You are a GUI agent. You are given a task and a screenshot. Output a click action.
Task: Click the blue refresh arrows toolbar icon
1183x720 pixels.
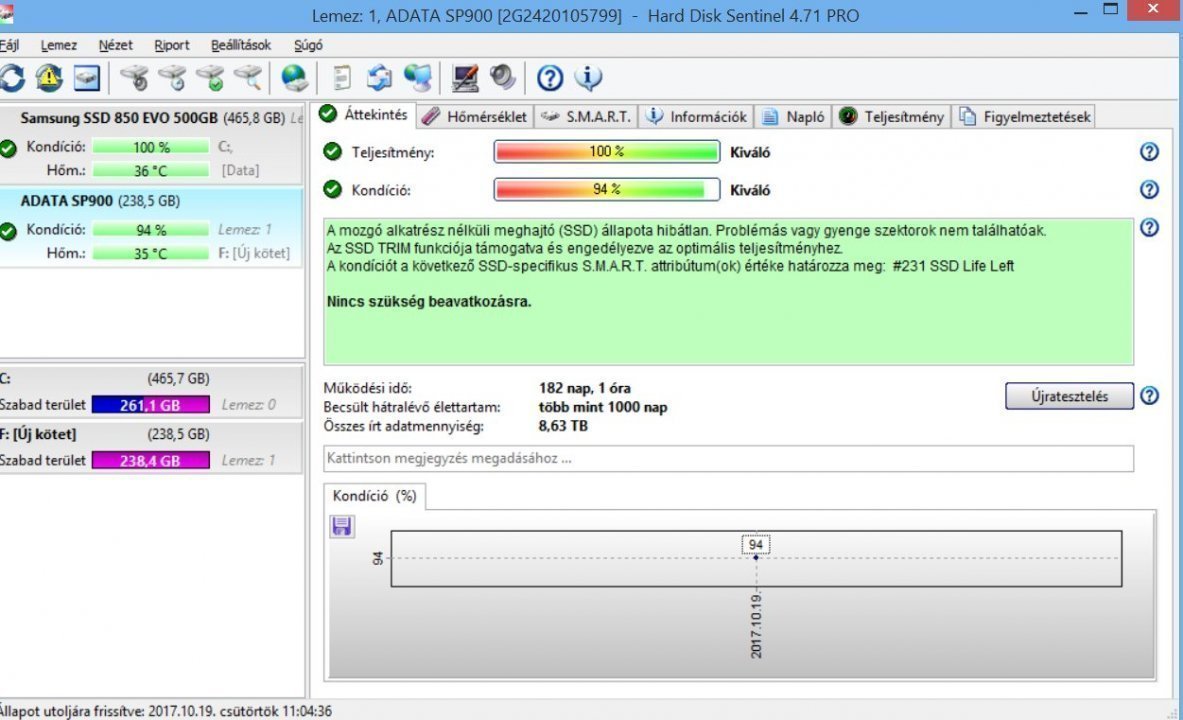tap(11, 78)
